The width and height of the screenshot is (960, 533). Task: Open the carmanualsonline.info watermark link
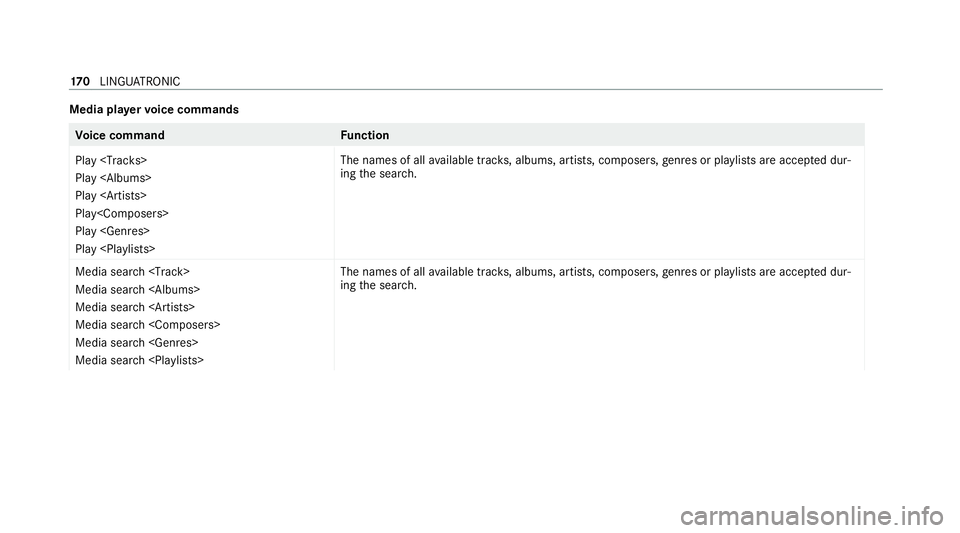tap(812, 516)
